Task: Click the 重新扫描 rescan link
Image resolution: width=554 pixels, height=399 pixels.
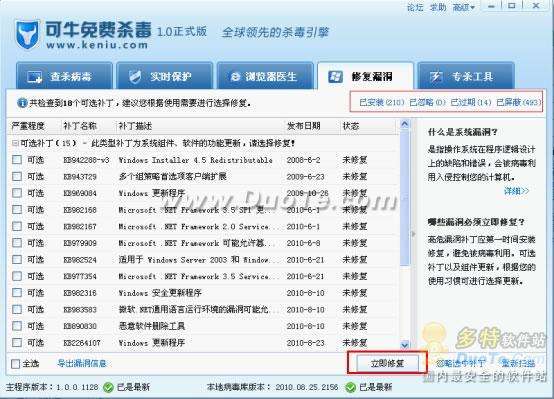Action: 518,363
